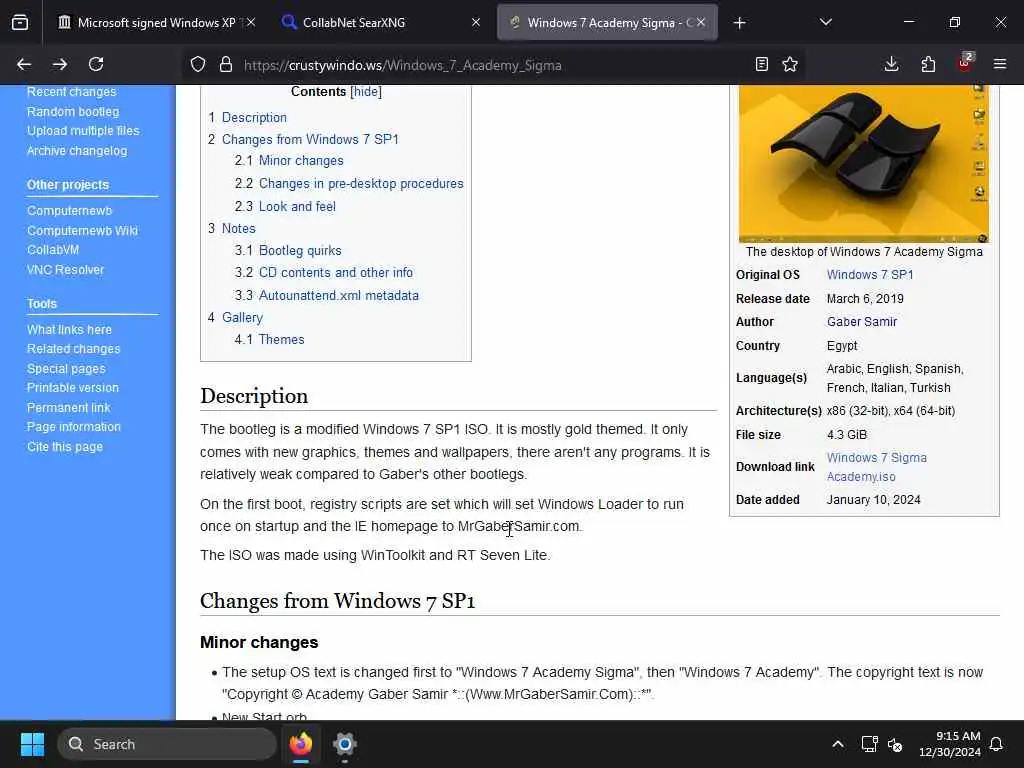The width and height of the screenshot is (1024, 768).
Task: Open Printable version link
Action: 72,388
